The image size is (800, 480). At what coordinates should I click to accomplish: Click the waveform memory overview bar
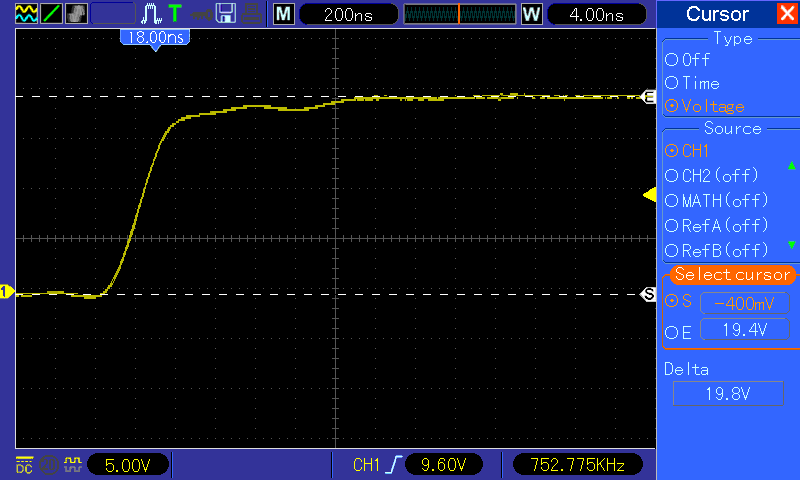coord(460,14)
